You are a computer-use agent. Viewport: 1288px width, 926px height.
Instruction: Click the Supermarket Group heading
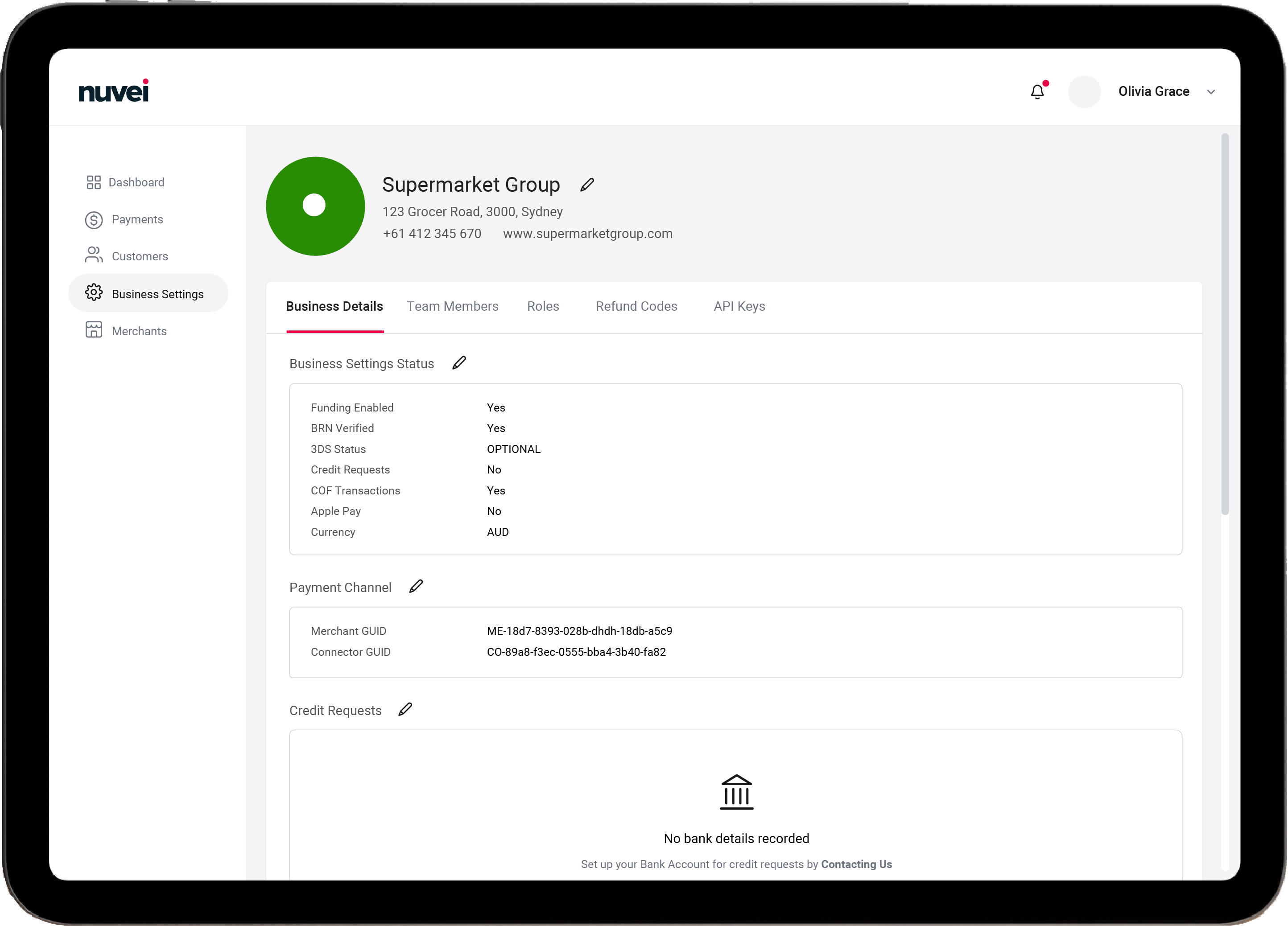[x=471, y=185]
